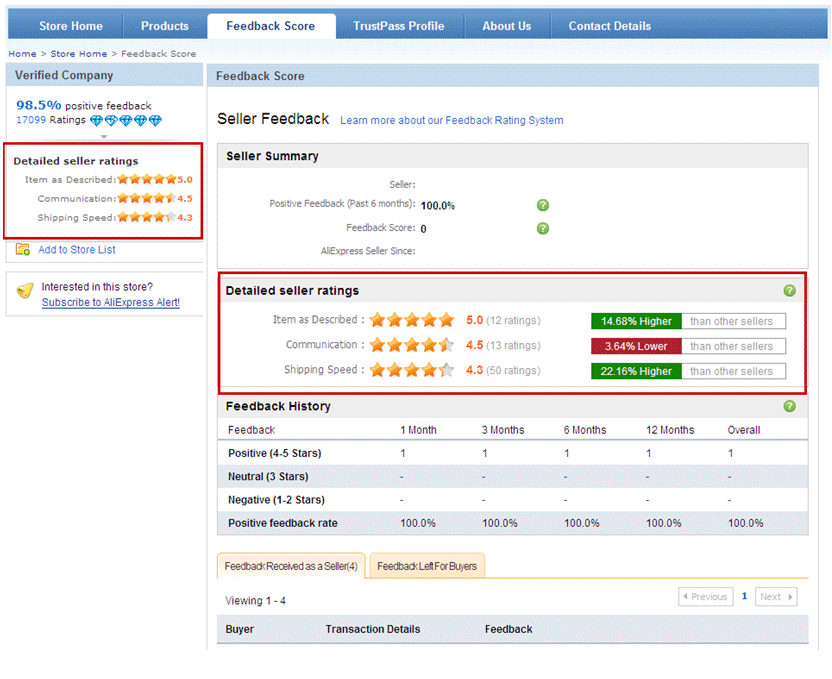Click help icon beside Positive Feedback percentage

point(543,205)
